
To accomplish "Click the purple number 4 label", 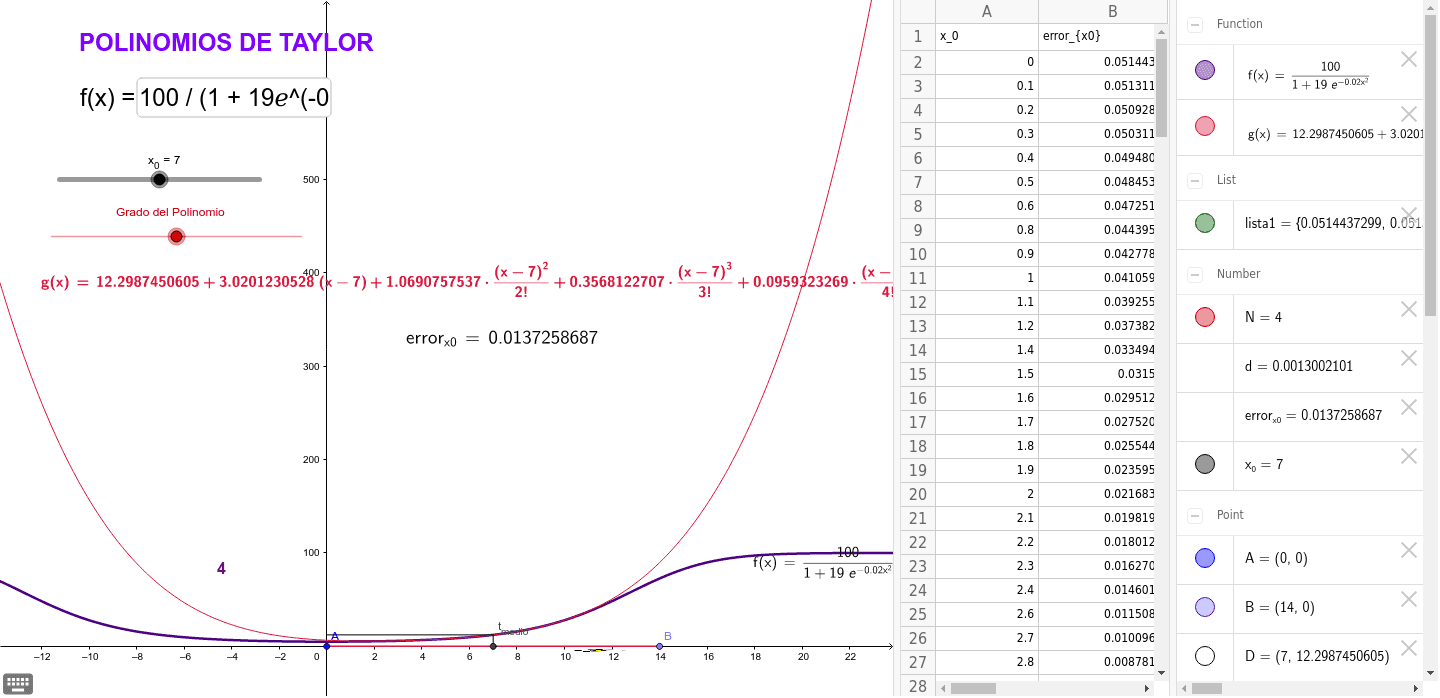I will [221, 569].
